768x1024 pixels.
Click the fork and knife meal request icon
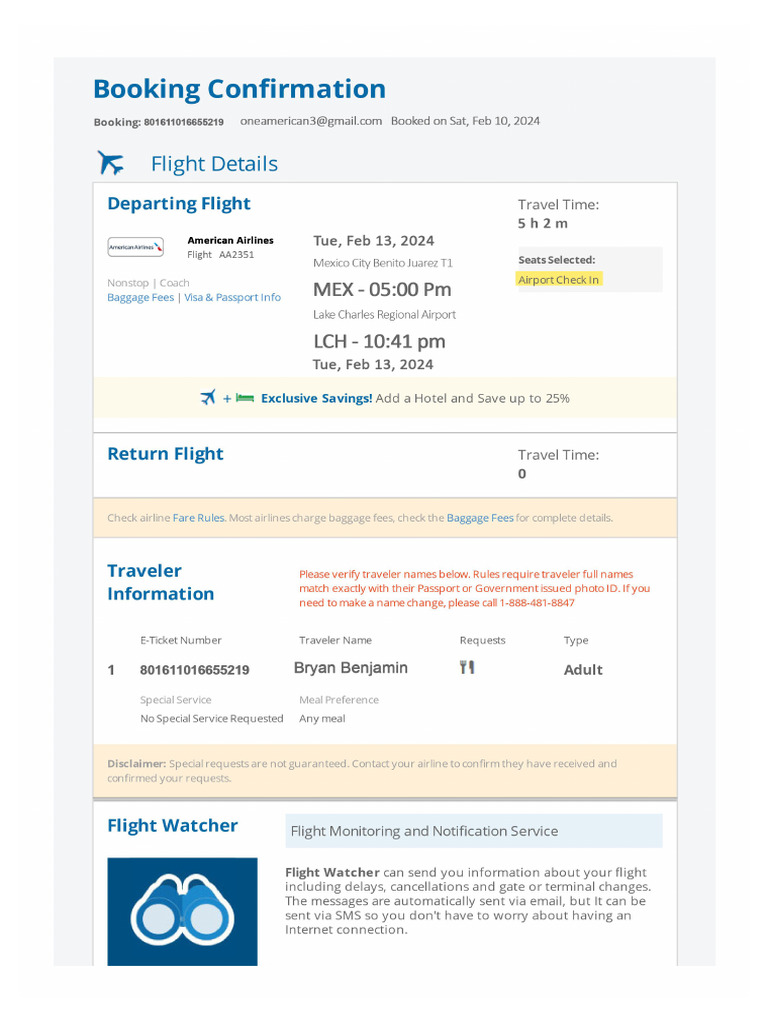[467, 667]
